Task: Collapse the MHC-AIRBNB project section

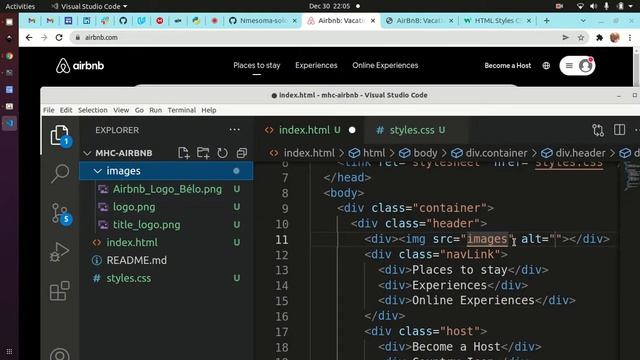Action: [x=87, y=153]
